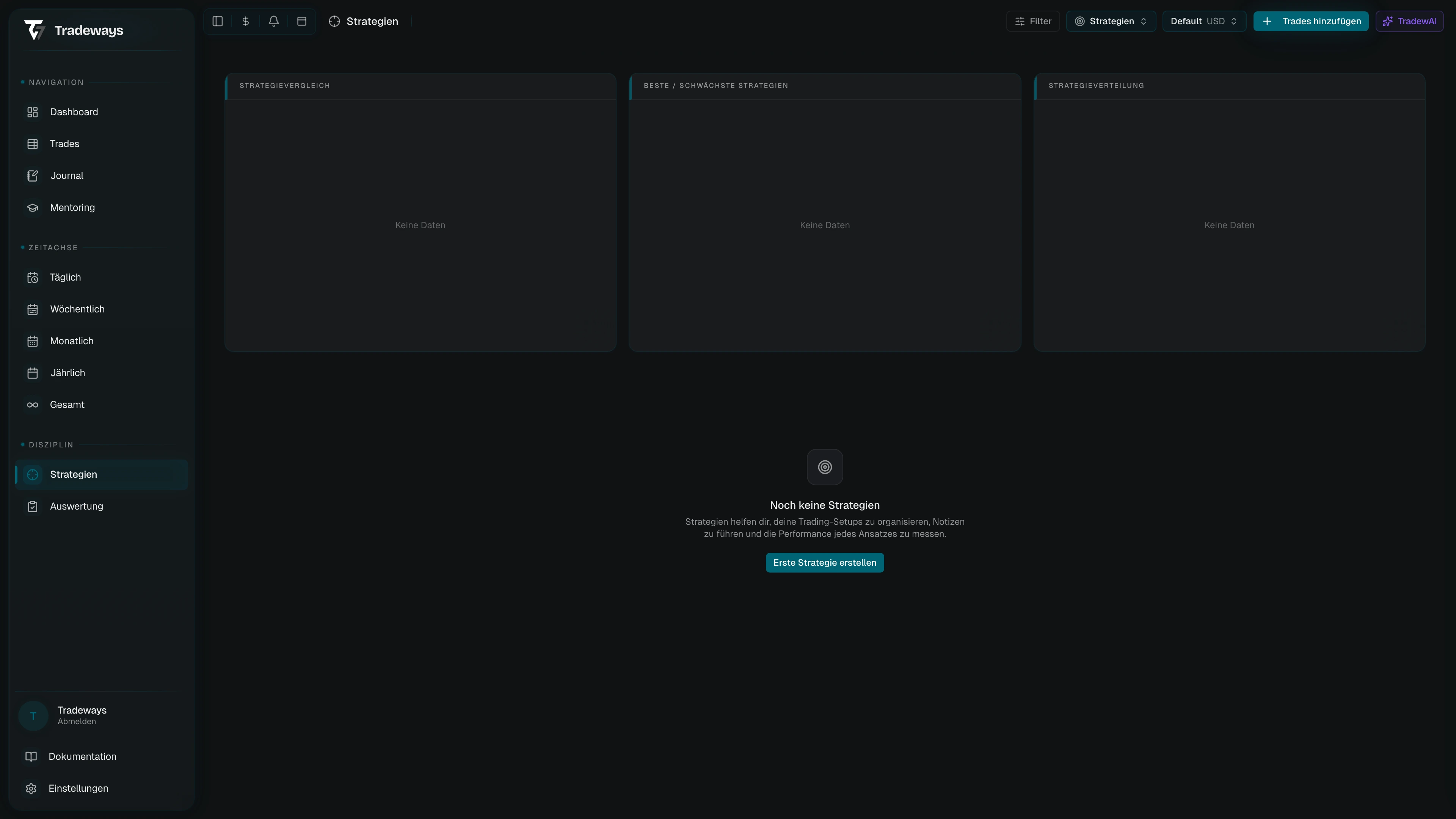Activate the Gesamt timeframe

tap(67, 405)
